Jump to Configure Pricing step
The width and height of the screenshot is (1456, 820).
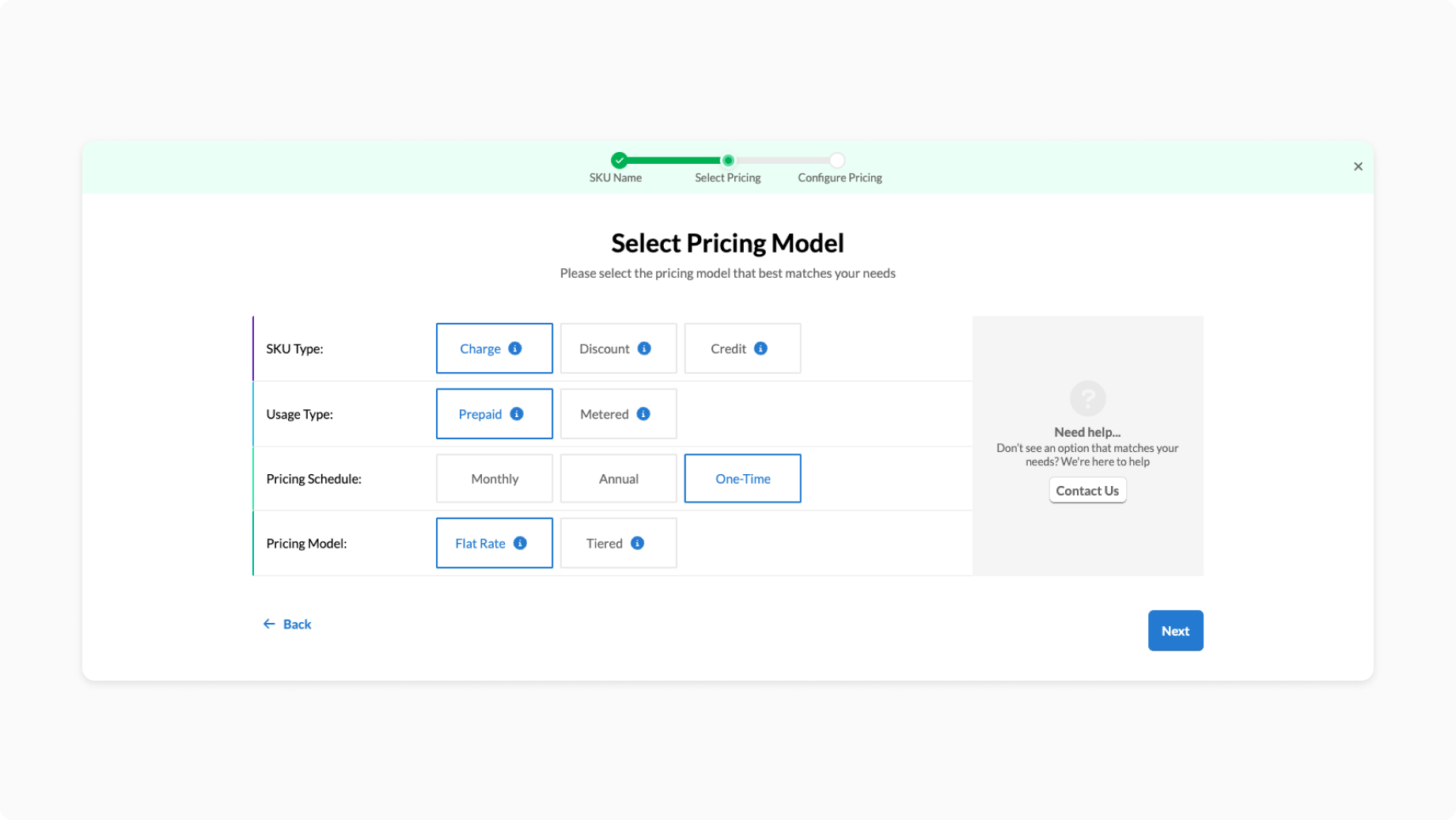click(837, 161)
